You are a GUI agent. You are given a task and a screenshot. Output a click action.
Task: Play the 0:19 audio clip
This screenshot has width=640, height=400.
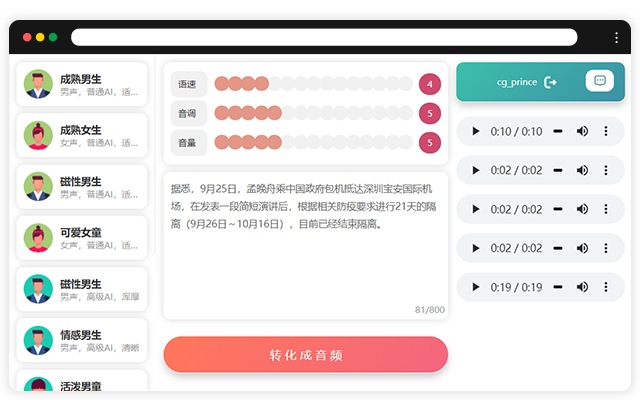pyautogui.click(x=476, y=287)
